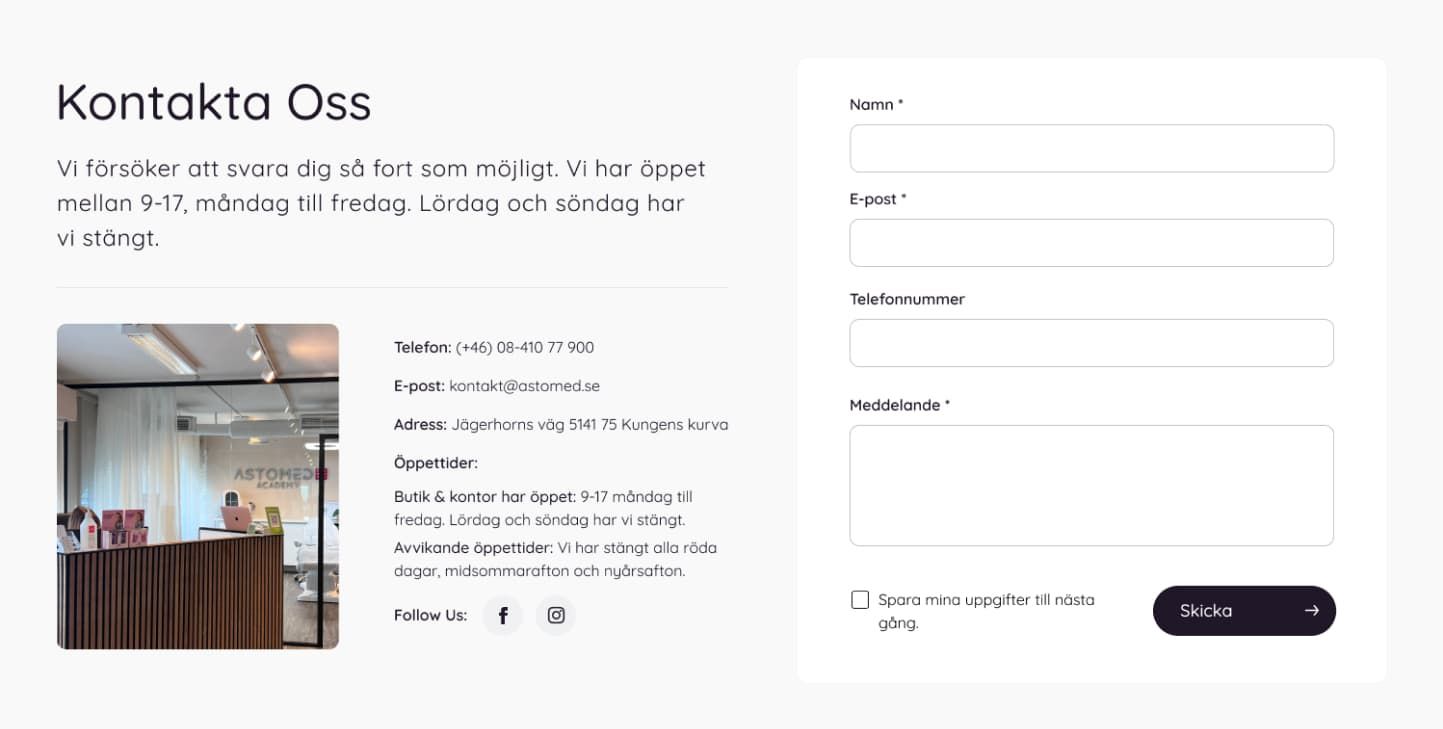The image size is (1443, 729).
Task: Enable the Spara mina uppgifter checkbox
Action: (860, 600)
